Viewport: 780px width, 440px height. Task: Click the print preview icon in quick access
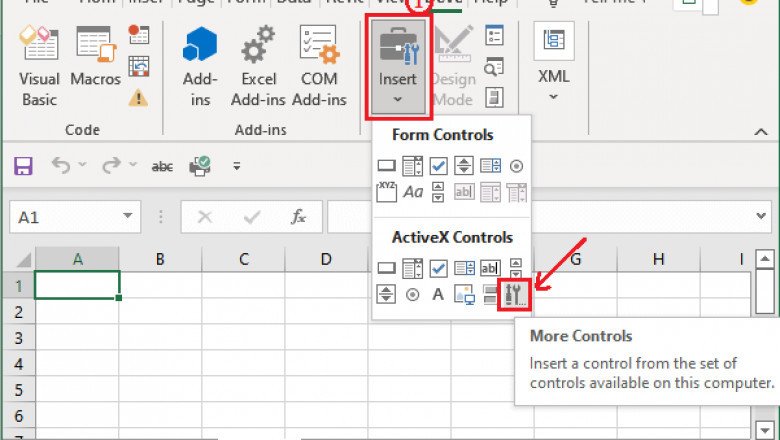click(200, 166)
